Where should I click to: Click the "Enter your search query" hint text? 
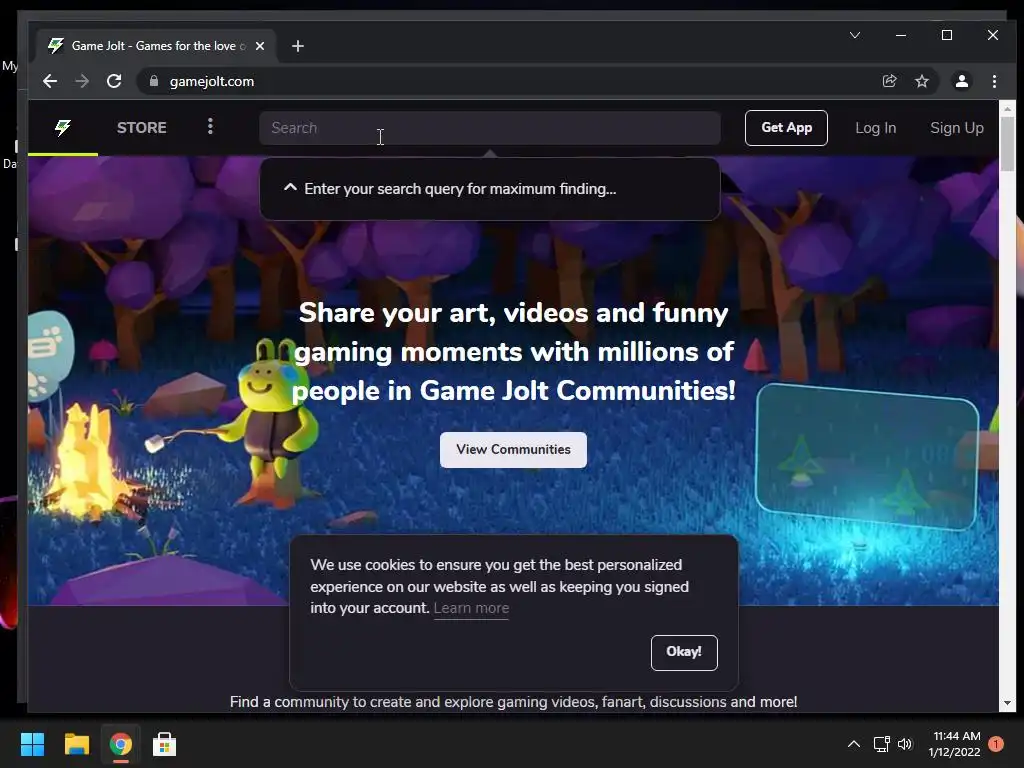tap(460, 189)
